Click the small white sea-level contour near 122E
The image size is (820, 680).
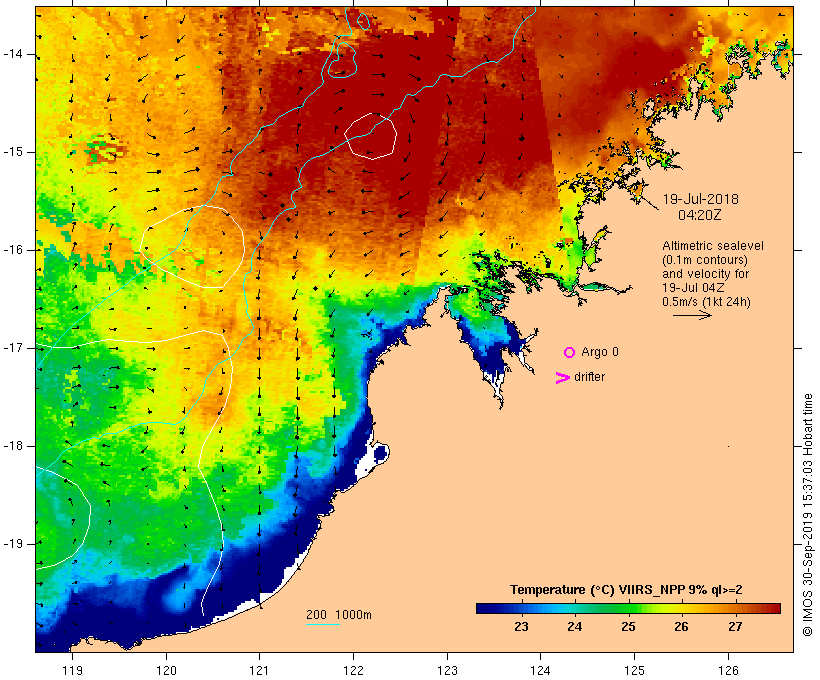pos(370,135)
